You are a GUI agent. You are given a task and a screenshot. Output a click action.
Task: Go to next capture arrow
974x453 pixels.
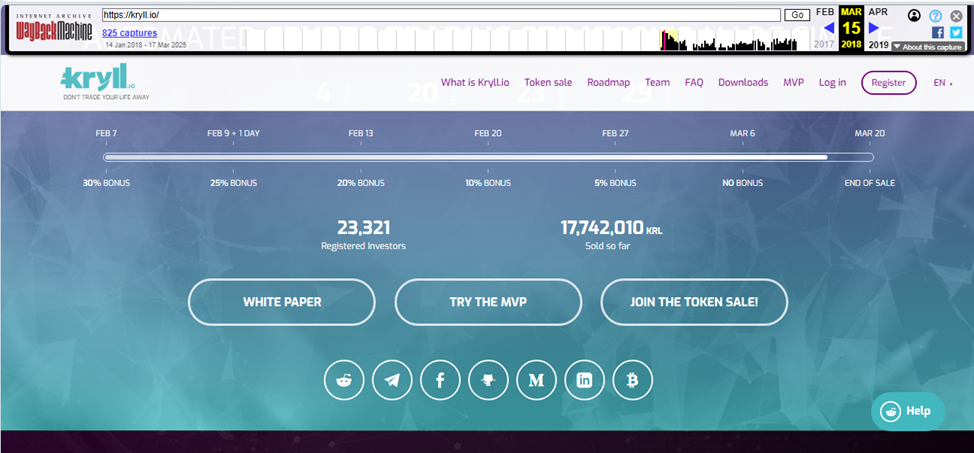[874, 28]
